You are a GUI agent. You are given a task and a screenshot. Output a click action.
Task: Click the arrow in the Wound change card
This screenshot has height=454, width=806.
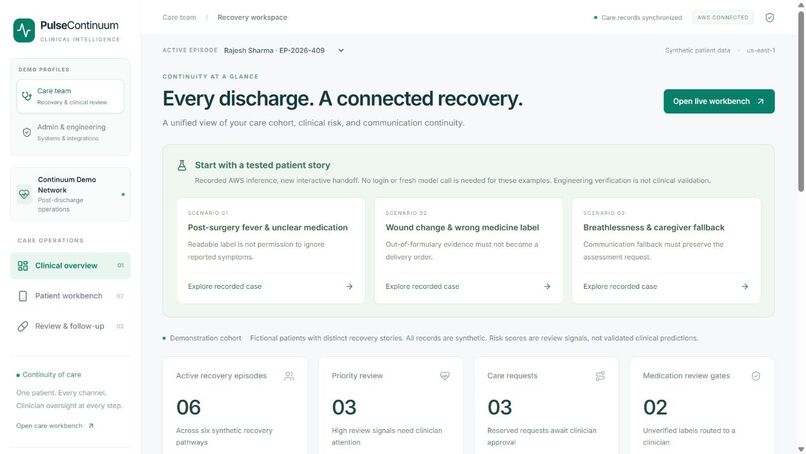(x=547, y=286)
